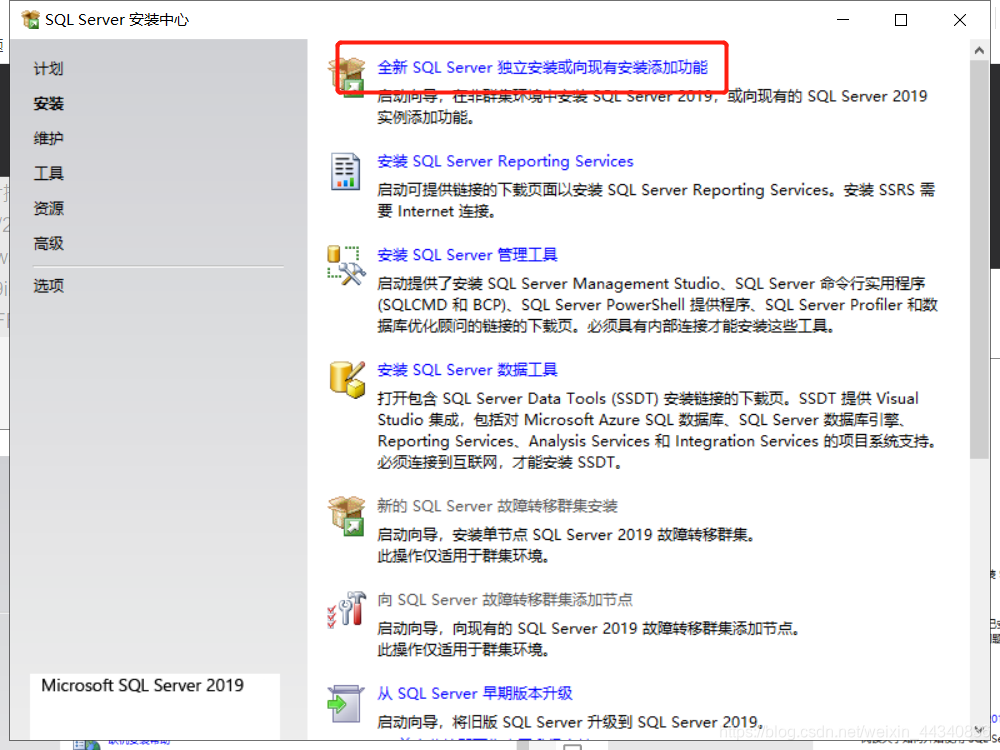Select 工具 in the left sidebar
Viewport: 1000px width, 750px height.
pyautogui.click(x=48, y=173)
